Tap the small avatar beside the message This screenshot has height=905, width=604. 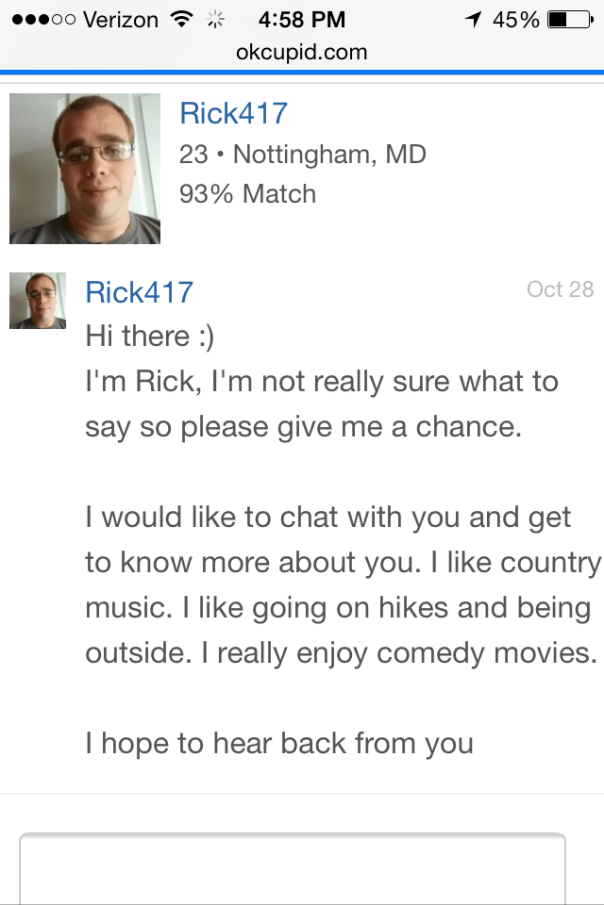click(38, 301)
